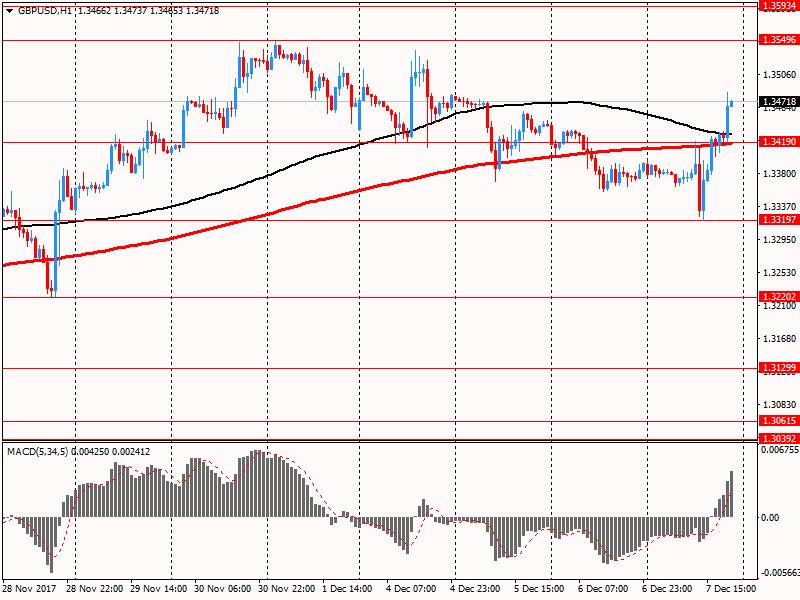Click the 4 Dec 07:00 time label
The width and height of the screenshot is (800, 600).
tap(411, 589)
